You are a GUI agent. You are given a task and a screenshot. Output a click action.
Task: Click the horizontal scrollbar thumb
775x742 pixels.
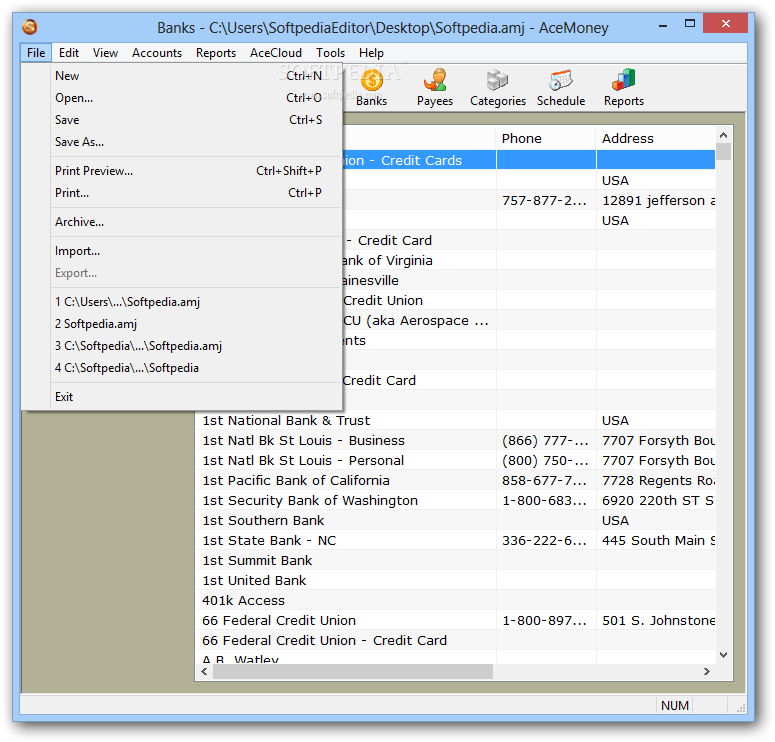pyautogui.click(x=352, y=671)
